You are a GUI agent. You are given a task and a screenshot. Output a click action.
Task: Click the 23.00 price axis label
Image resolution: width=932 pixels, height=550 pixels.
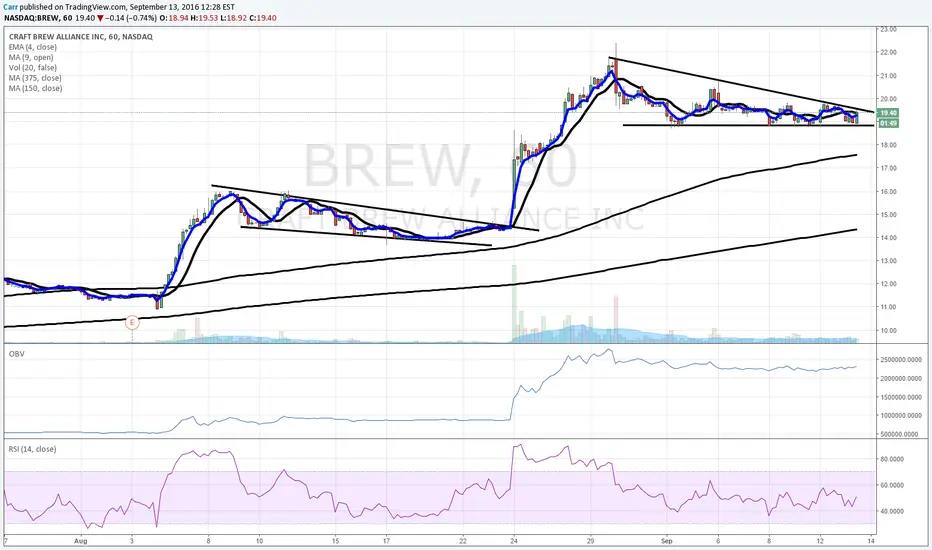889,29
